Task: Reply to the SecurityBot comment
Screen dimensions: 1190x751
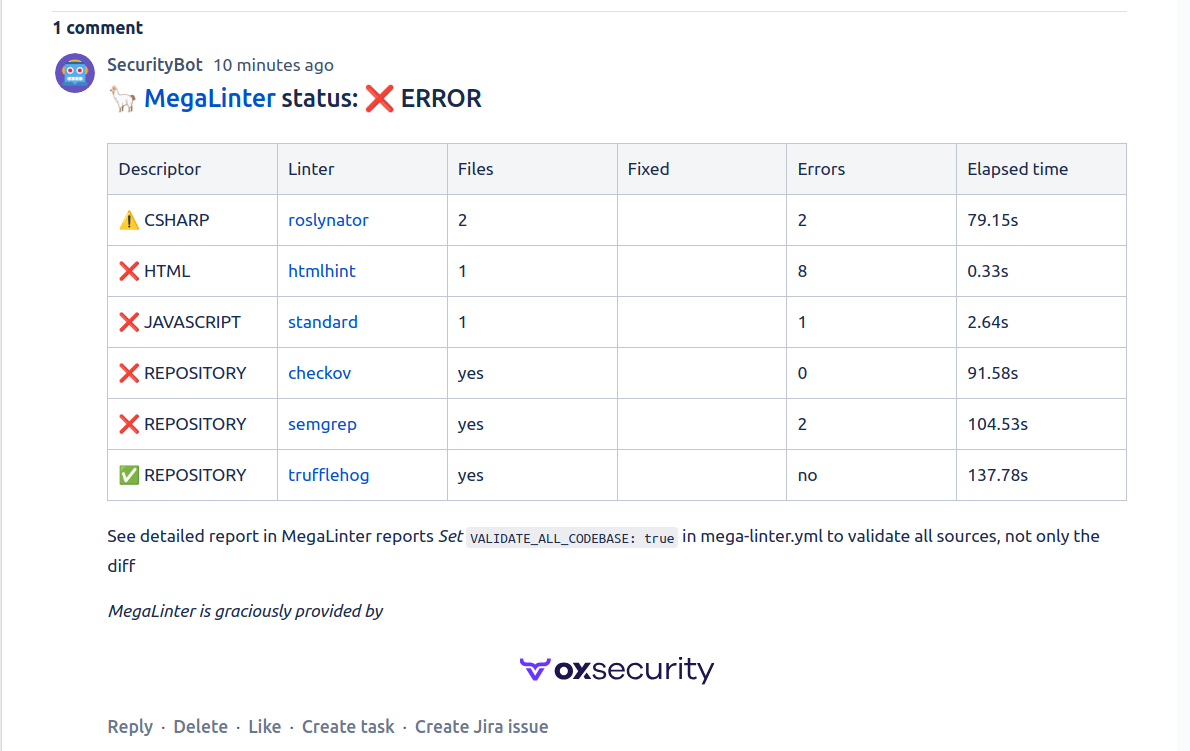Action: tap(130, 727)
